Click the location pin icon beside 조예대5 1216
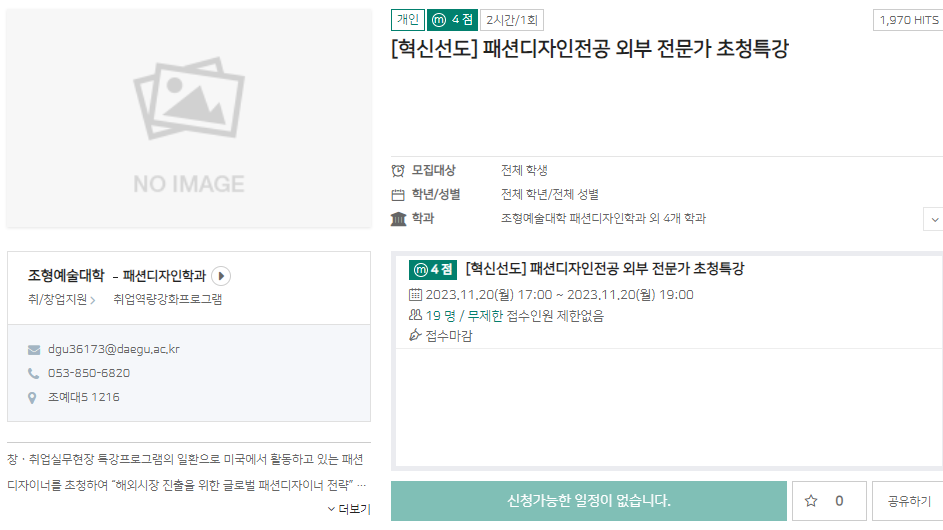Viewport: 943px width, 530px height. click(x=34, y=398)
